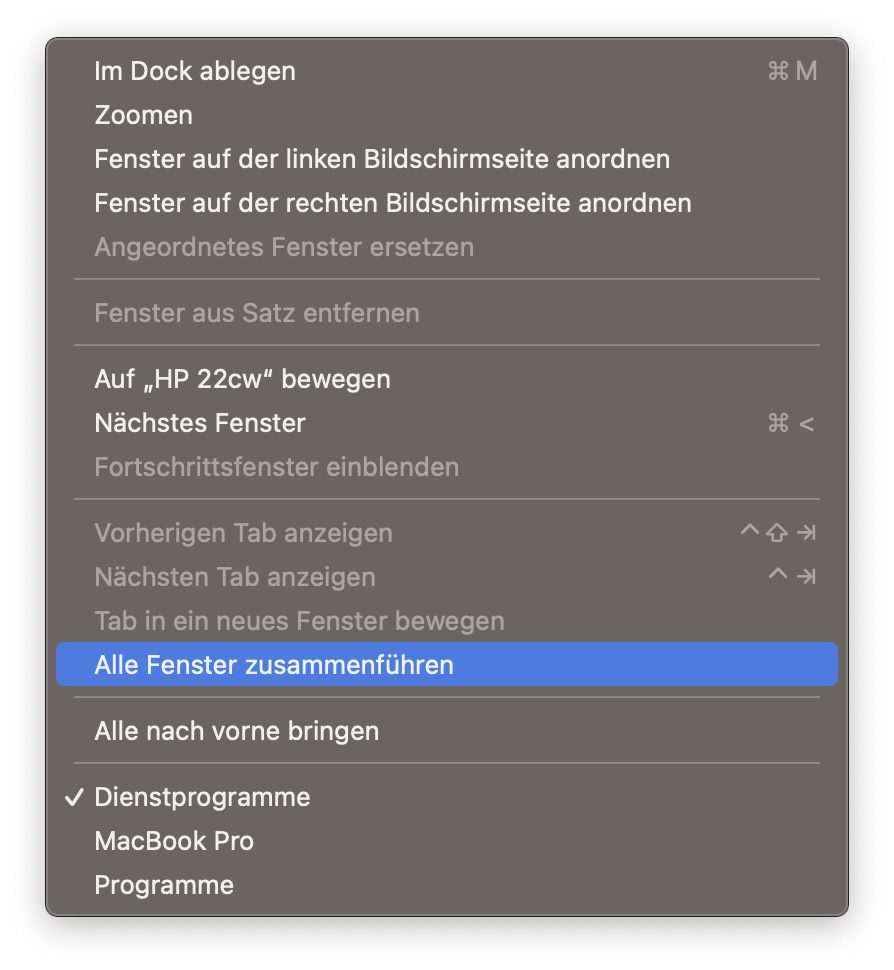The width and height of the screenshot is (894, 970).
Task: Click the checkmark beside Dienstprogramme
Action: click(x=73, y=798)
